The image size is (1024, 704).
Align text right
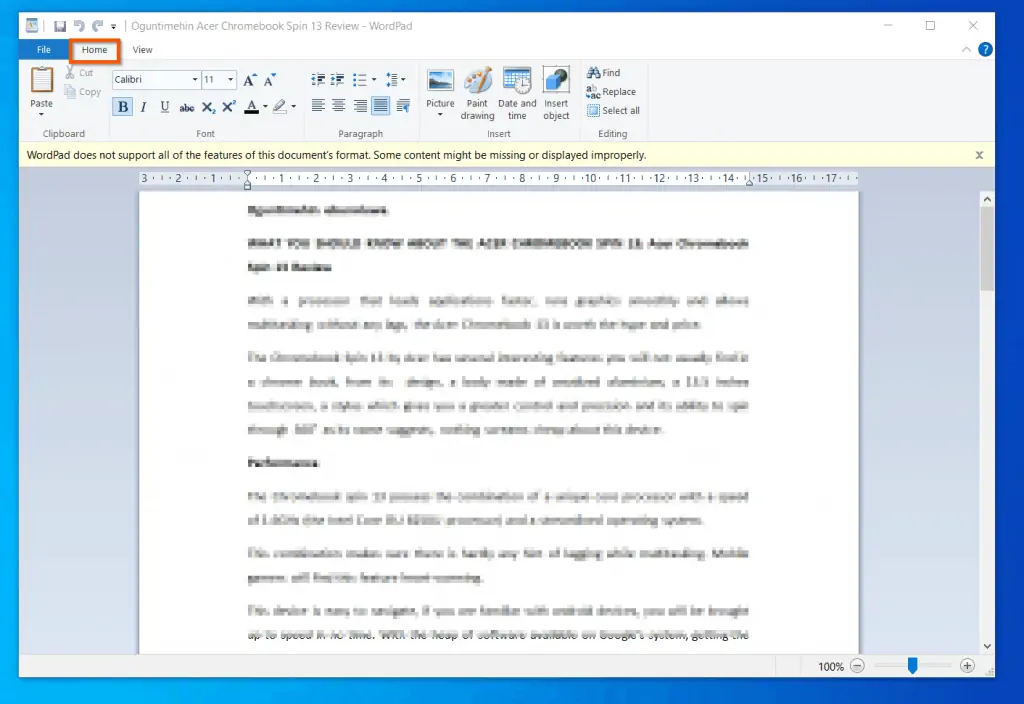click(360, 106)
